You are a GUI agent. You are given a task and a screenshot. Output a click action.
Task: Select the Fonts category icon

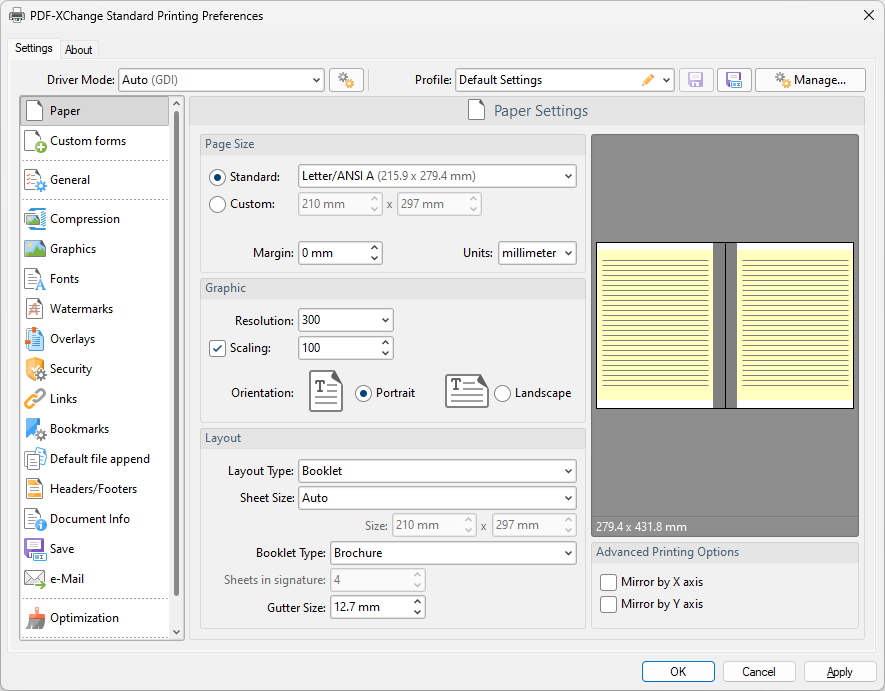tap(32, 278)
